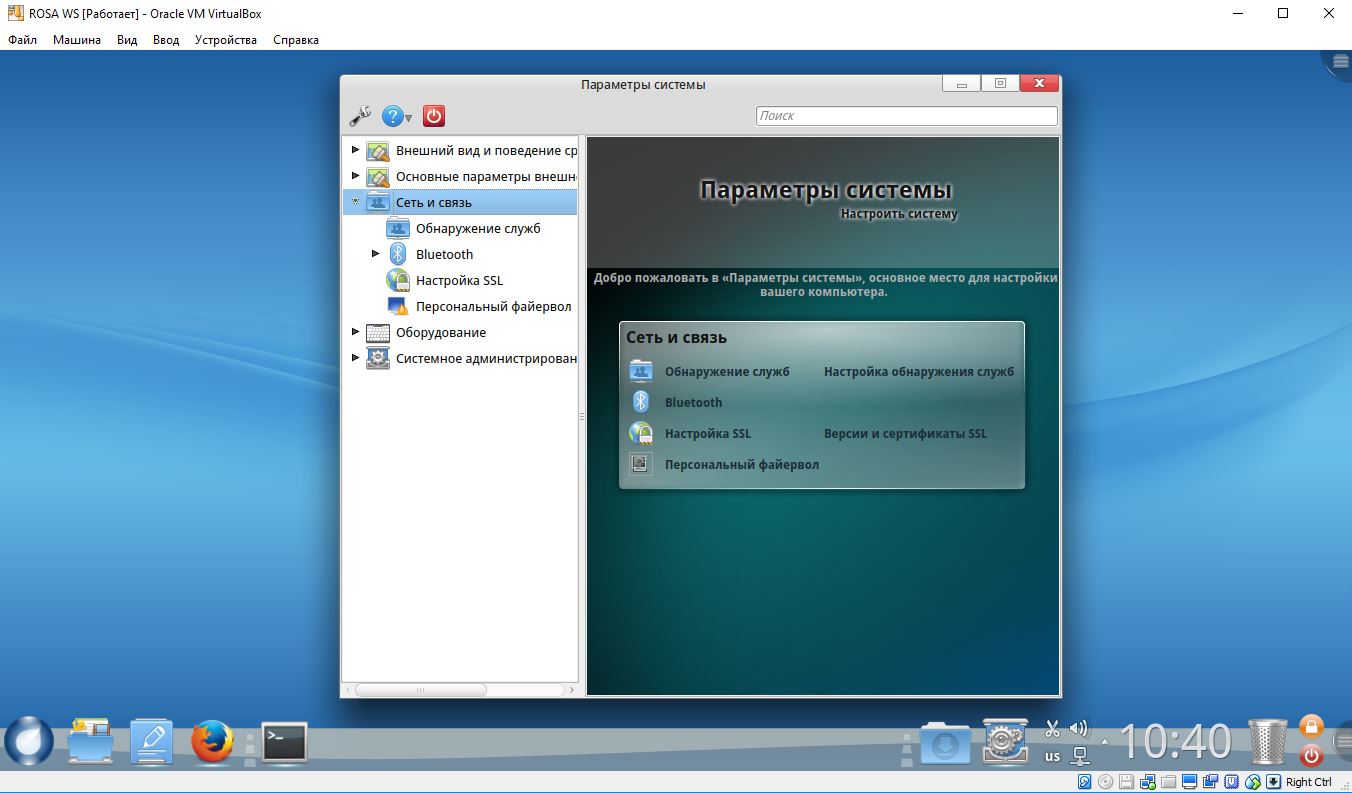Click the overlapping screens indicator in status bar
Viewport: 1352px width, 793px height.
coord(1211,782)
